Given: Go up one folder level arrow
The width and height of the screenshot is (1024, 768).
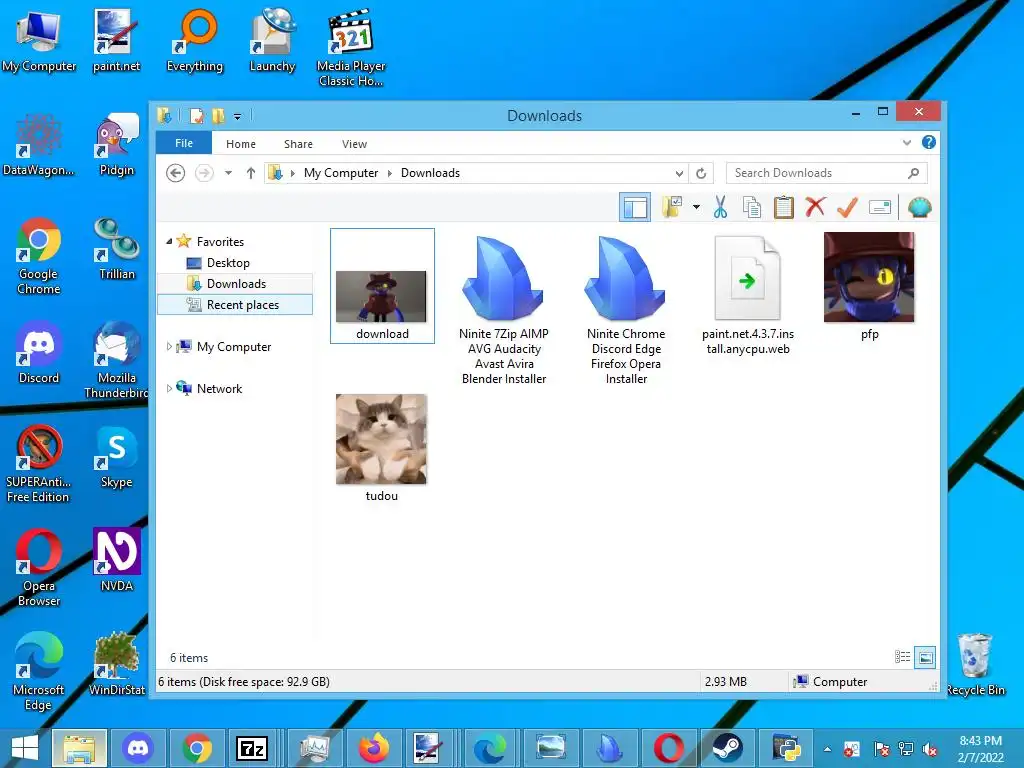Looking at the screenshot, I should (251, 173).
